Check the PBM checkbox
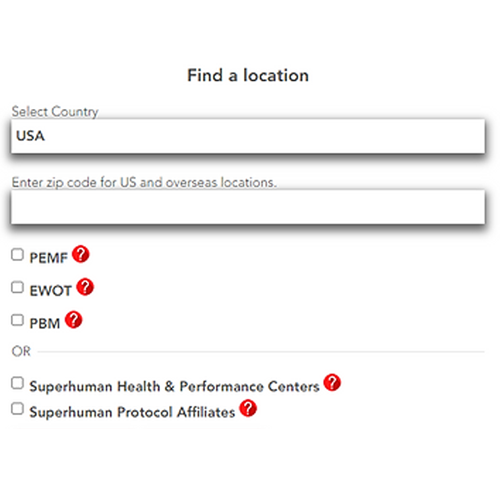The width and height of the screenshot is (500, 500). tap(17, 320)
